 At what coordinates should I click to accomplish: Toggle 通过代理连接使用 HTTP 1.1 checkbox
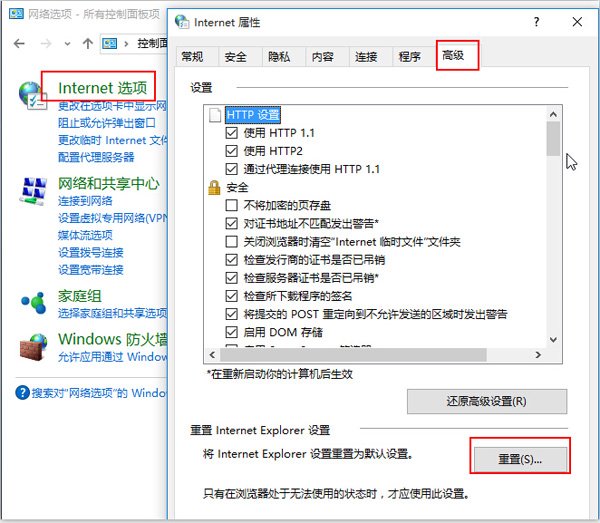coord(232,169)
